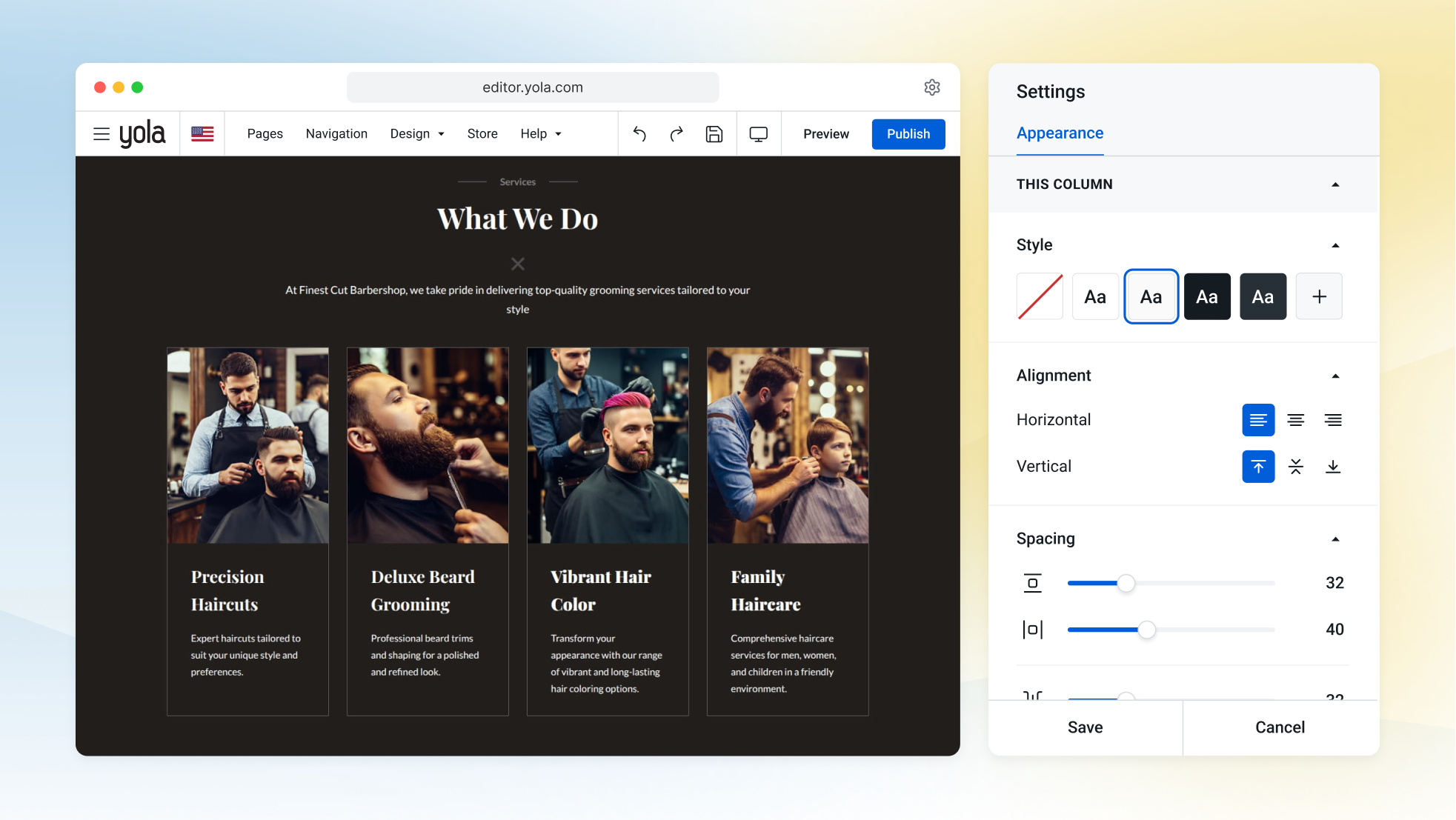Click the blue Publish button
This screenshot has width=1456, height=820.
[908, 134]
